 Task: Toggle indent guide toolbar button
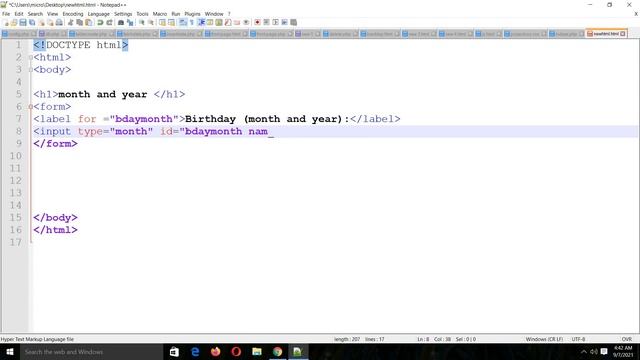(201, 22)
